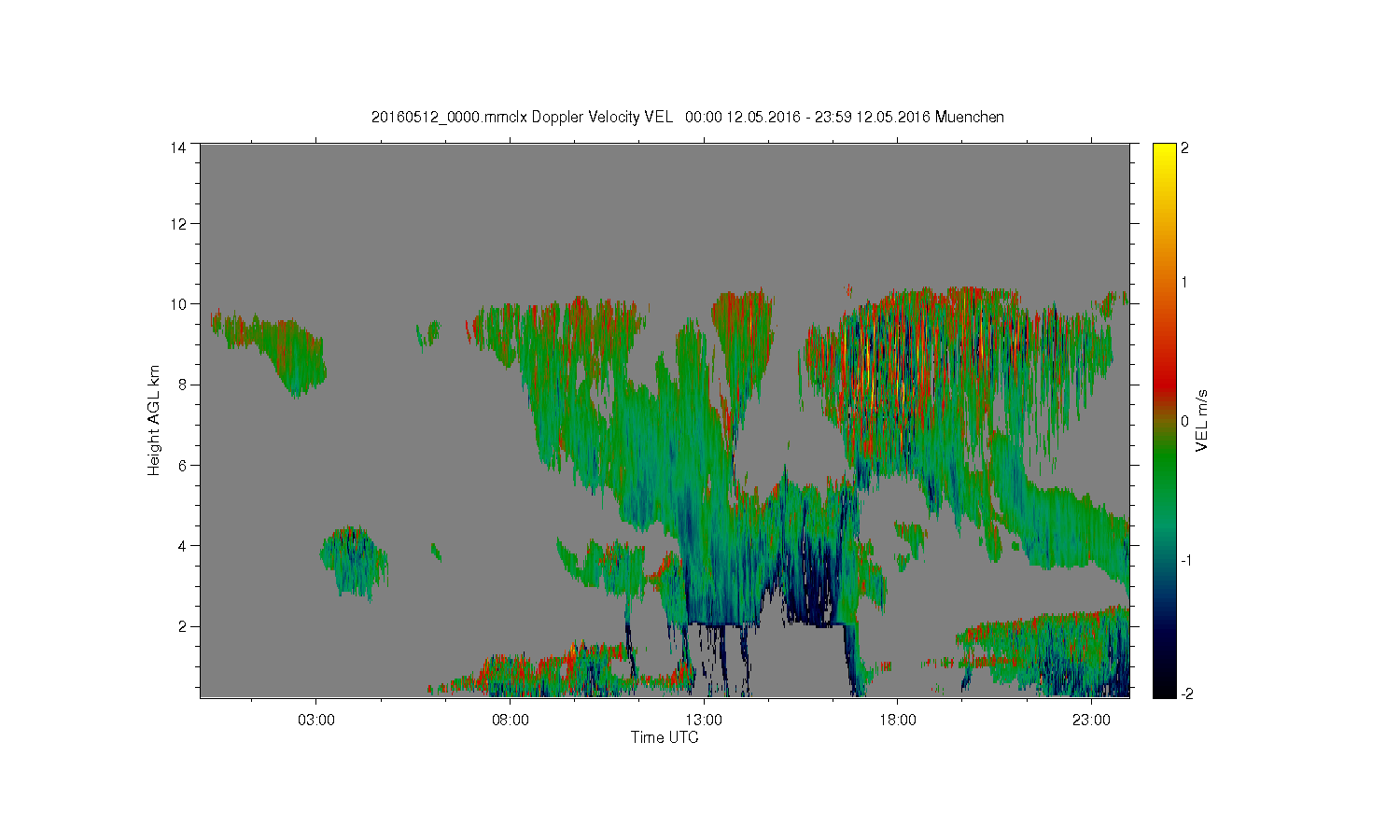This screenshot has width=1400, height=840.
Task: Click the height axis label 12
Action: tap(177, 223)
